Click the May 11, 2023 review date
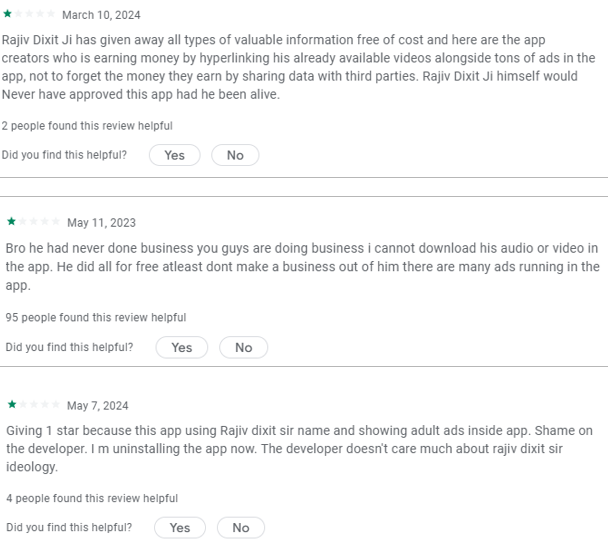 pos(101,222)
